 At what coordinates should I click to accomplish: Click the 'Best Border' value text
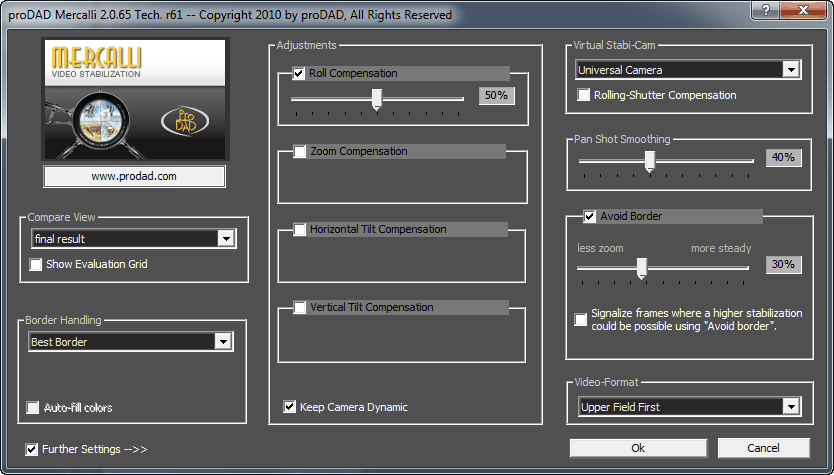tap(59, 342)
